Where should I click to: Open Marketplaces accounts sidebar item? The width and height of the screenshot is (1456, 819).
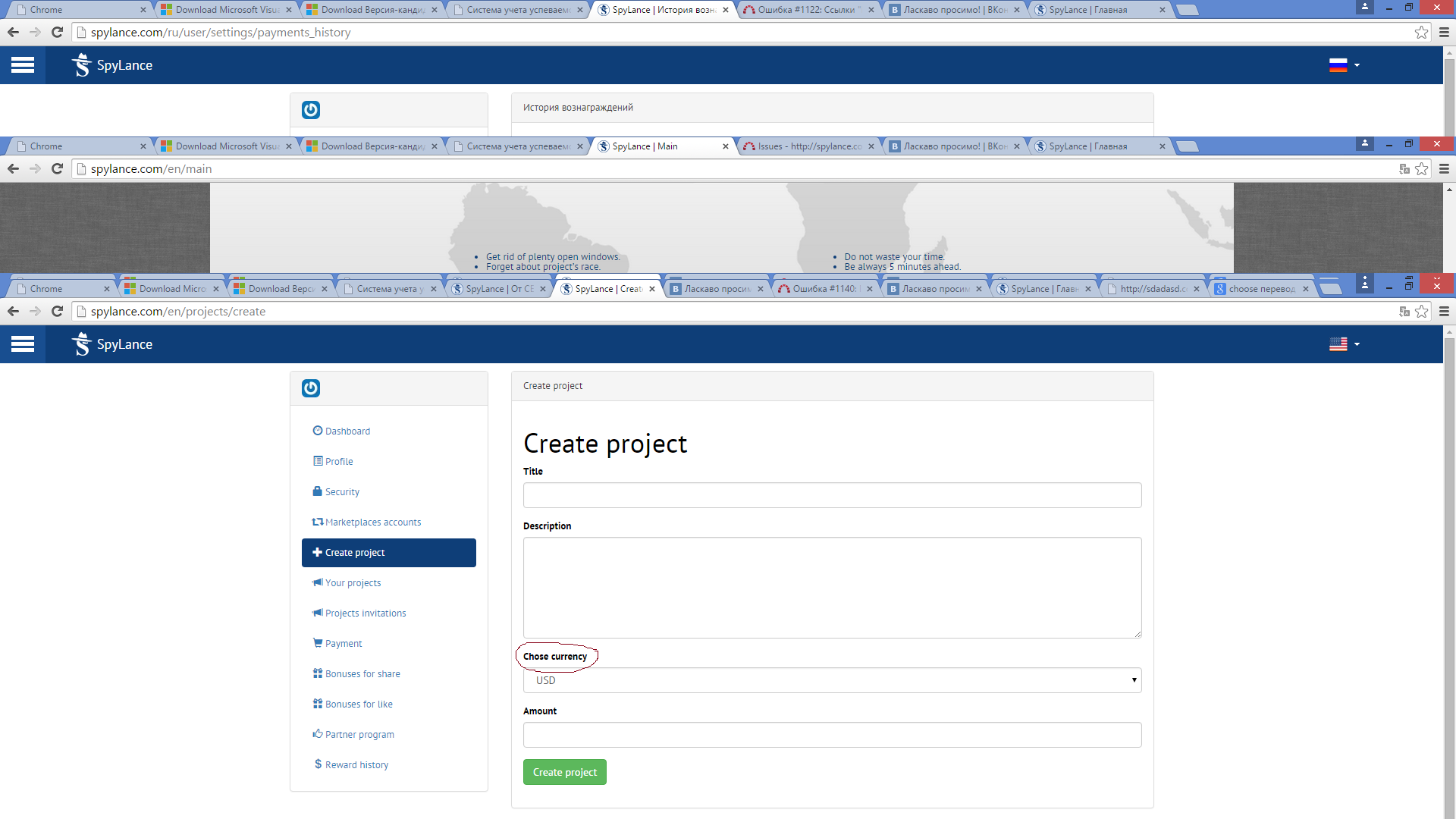click(x=372, y=522)
